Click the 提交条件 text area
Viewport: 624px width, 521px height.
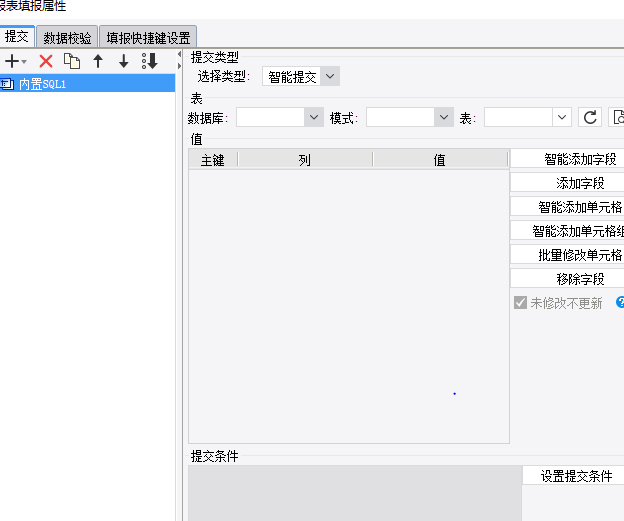[x=355, y=493]
